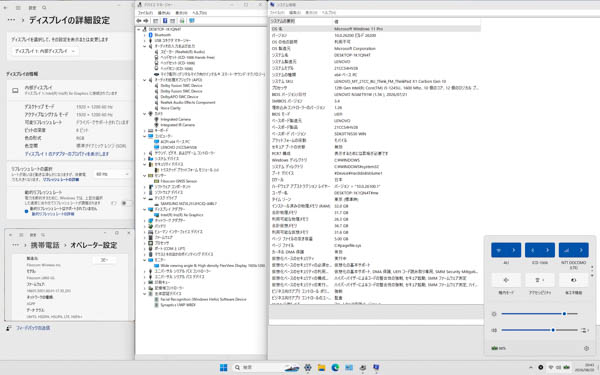Open Bluetooth devices chevron in quick settings
600x375 pixels.
pyautogui.click(x=548, y=250)
